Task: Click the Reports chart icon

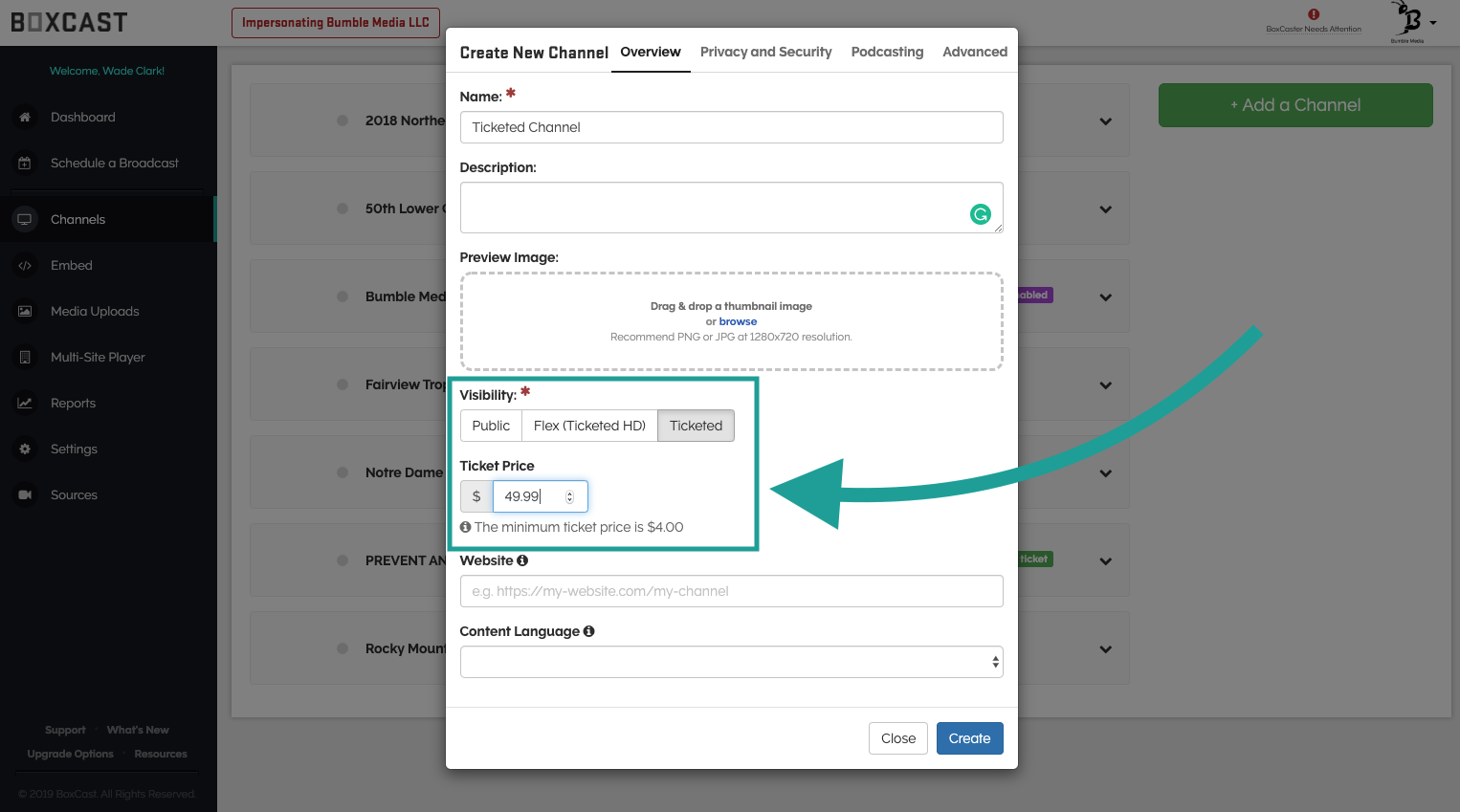Action: point(25,404)
